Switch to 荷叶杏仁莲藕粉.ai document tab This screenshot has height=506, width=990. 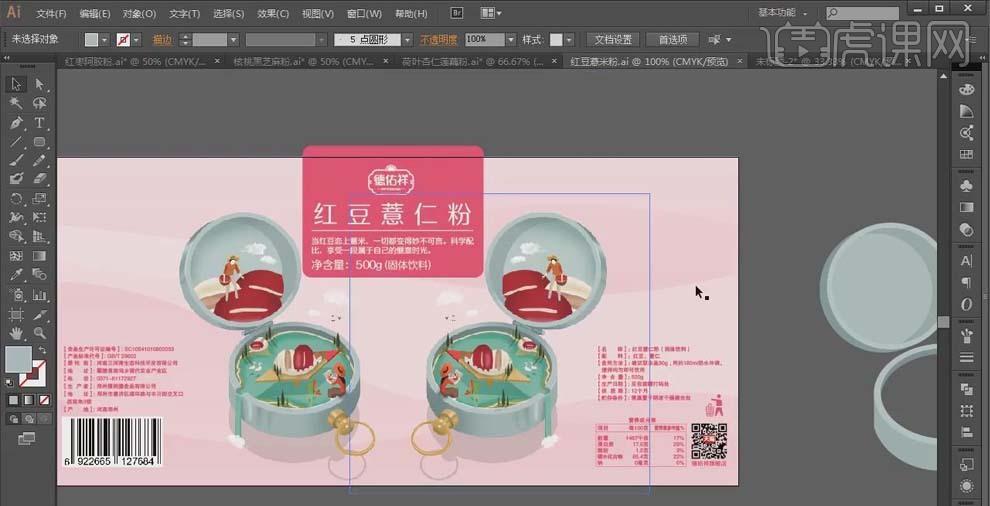[474, 61]
